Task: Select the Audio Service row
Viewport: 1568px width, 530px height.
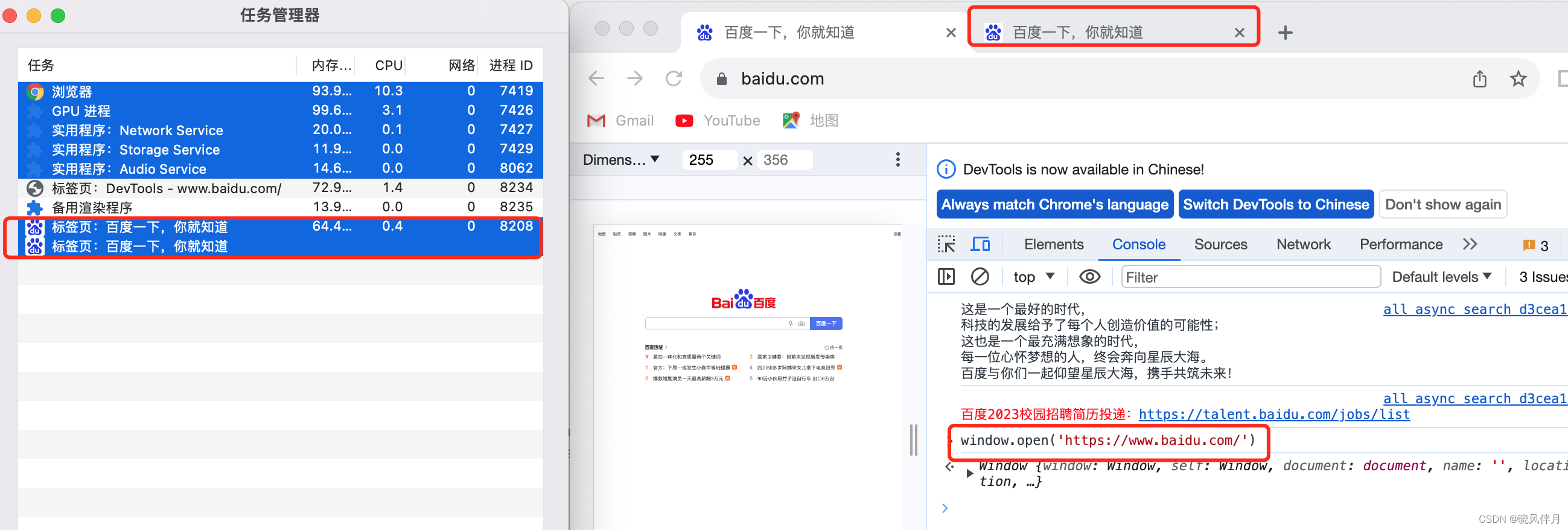Action: coord(280,168)
